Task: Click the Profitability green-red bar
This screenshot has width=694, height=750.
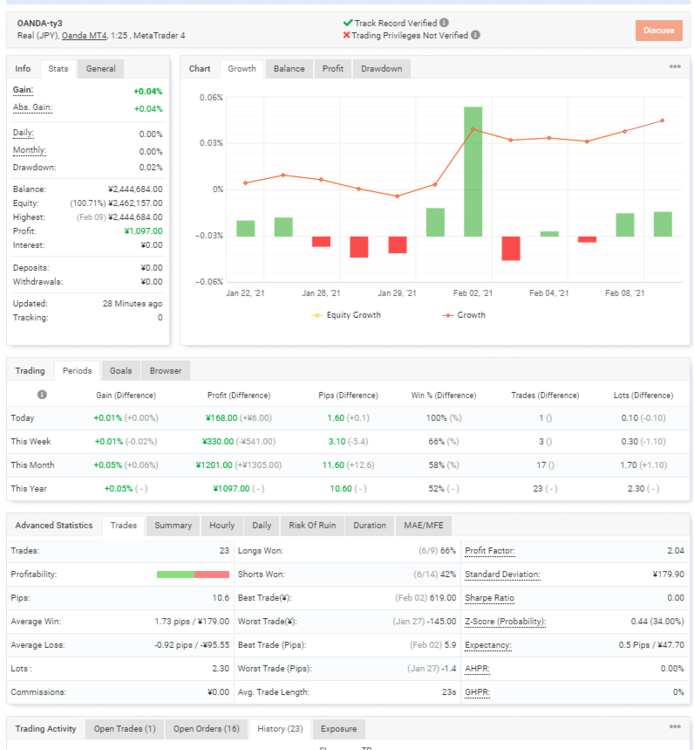Action: pyautogui.click(x=193, y=574)
